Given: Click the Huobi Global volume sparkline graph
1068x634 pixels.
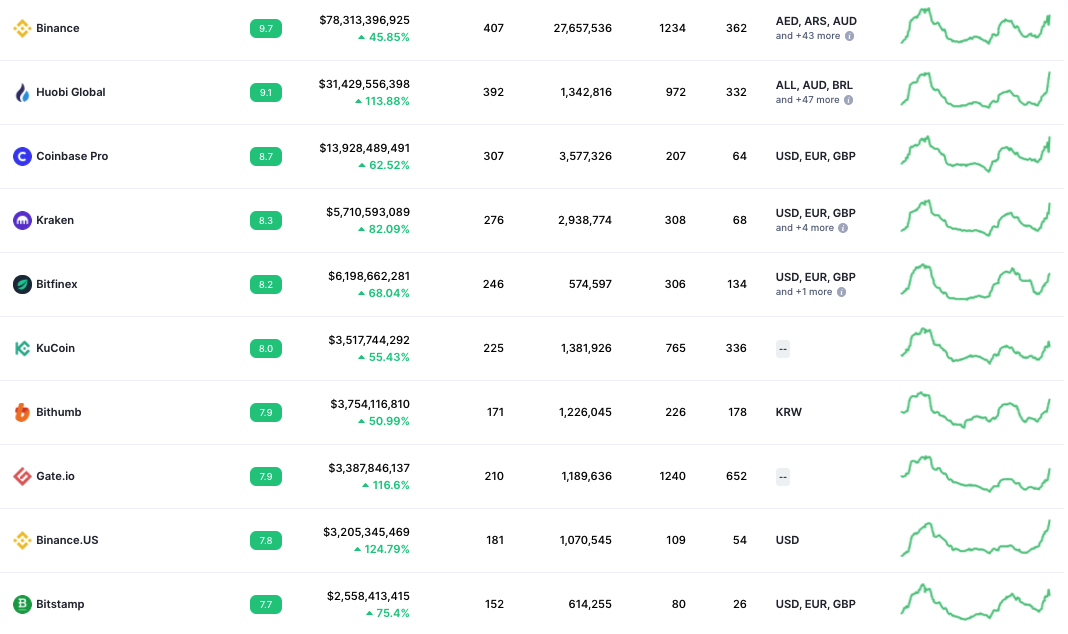Looking at the screenshot, I should (x=975, y=90).
